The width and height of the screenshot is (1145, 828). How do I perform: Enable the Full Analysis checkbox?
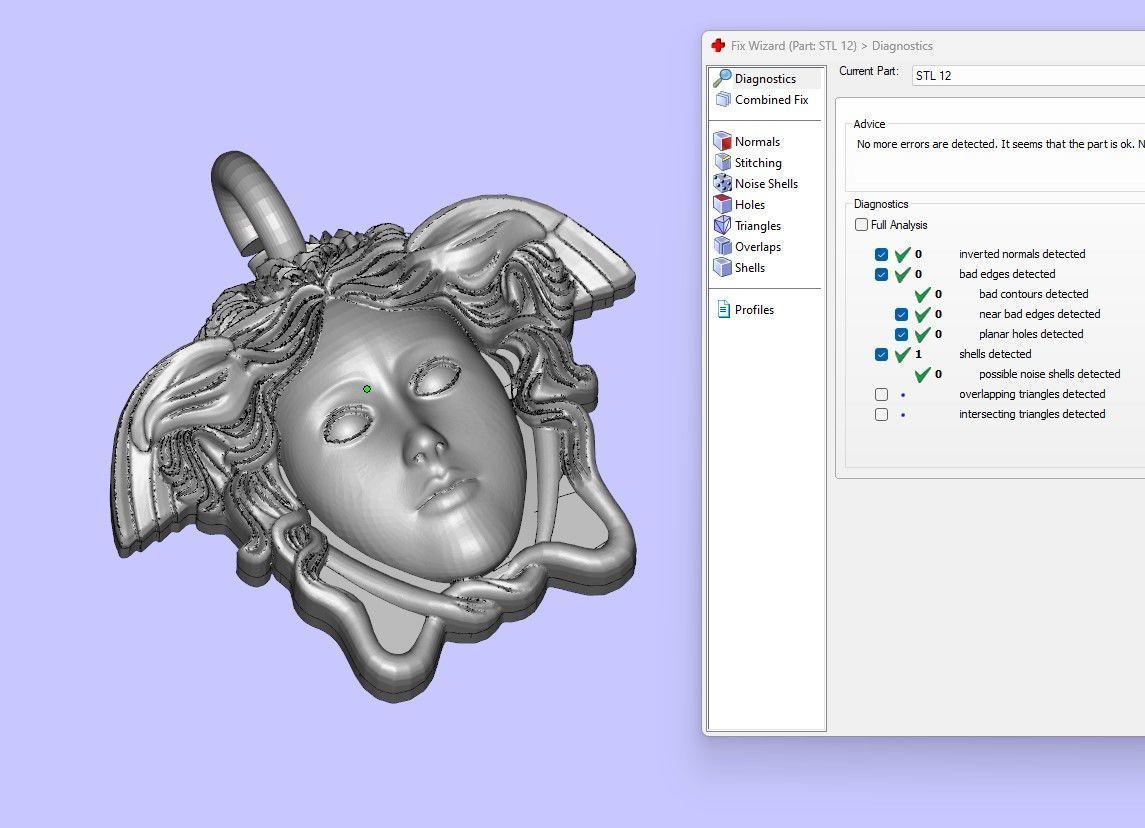[862, 225]
